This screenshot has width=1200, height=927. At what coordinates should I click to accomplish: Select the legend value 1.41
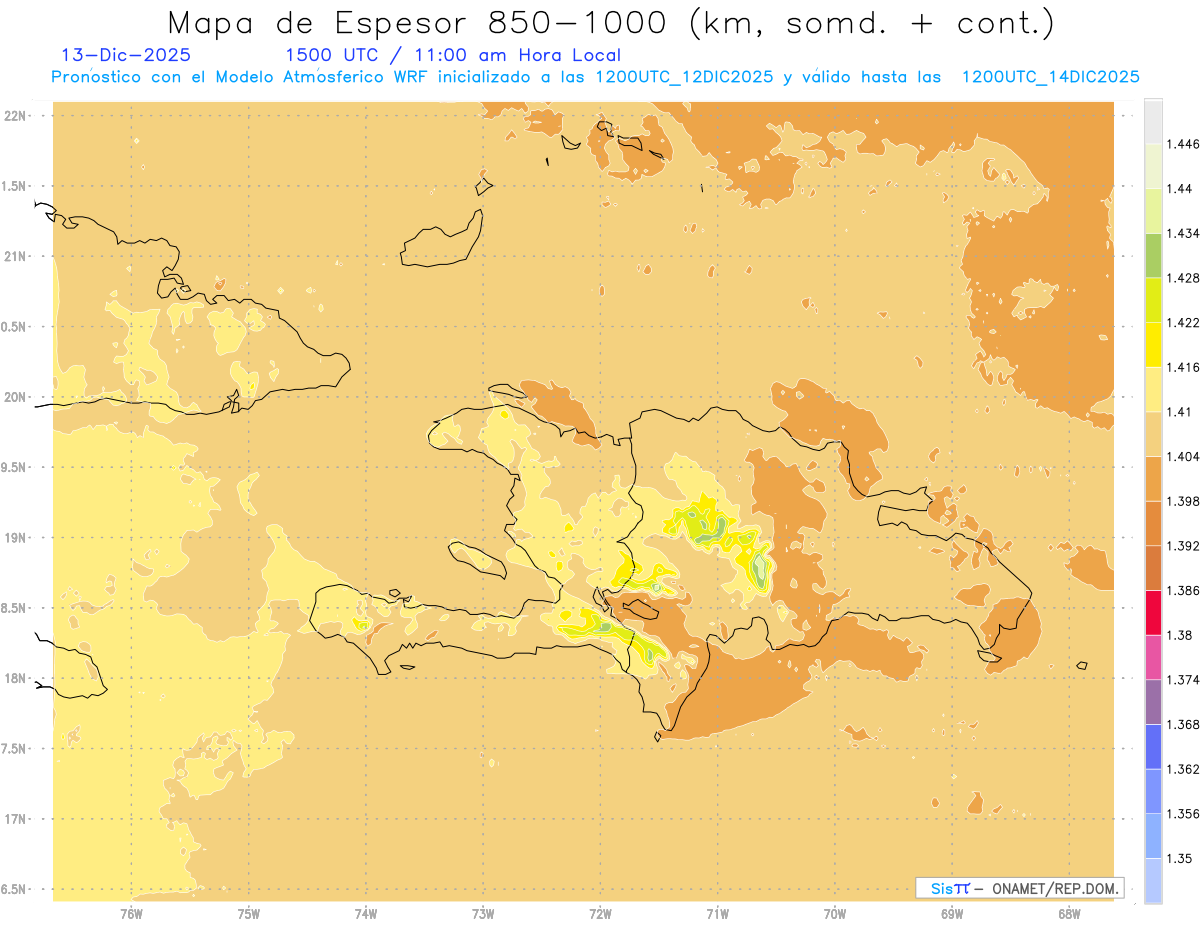coord(1180,412)
